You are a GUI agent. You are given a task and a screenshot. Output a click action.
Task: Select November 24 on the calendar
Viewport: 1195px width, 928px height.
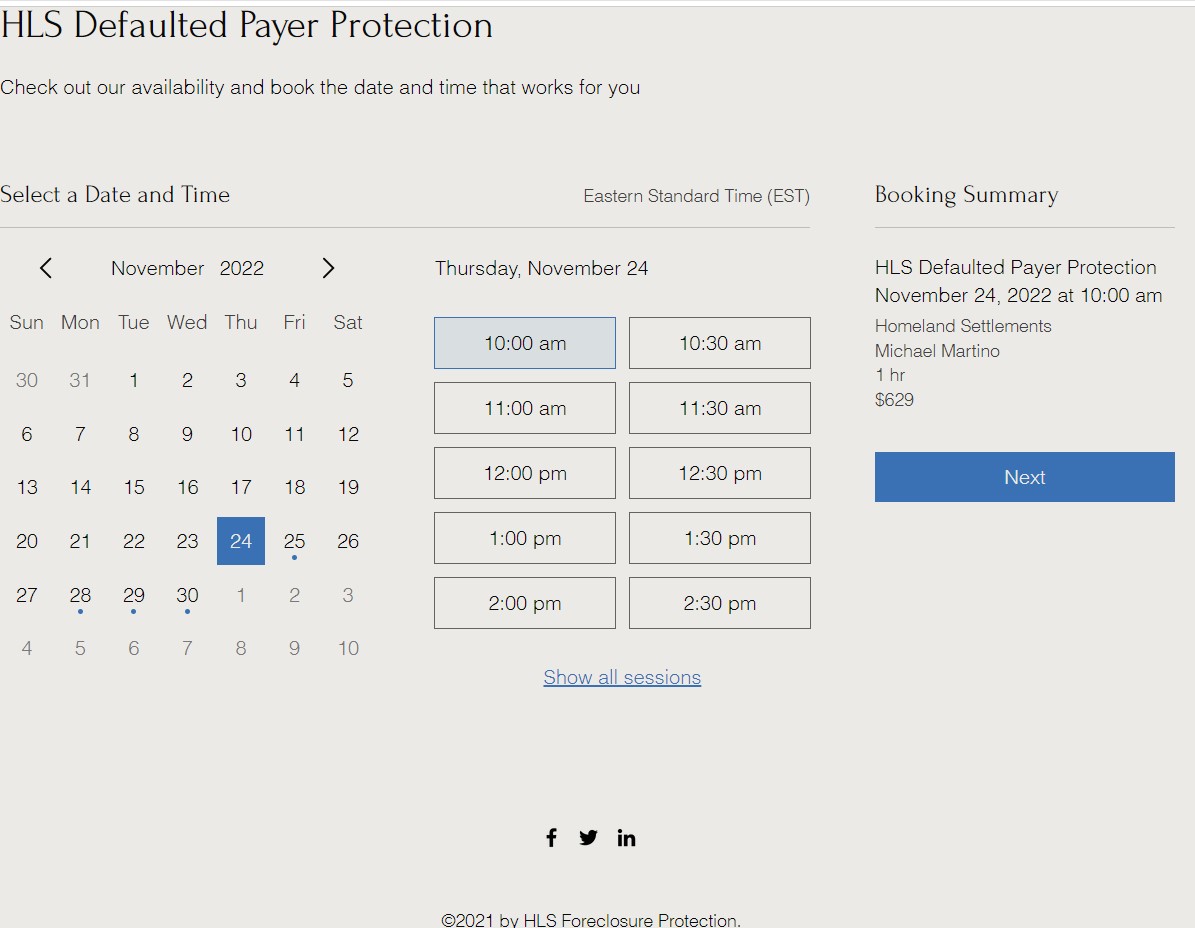point(241,541)
